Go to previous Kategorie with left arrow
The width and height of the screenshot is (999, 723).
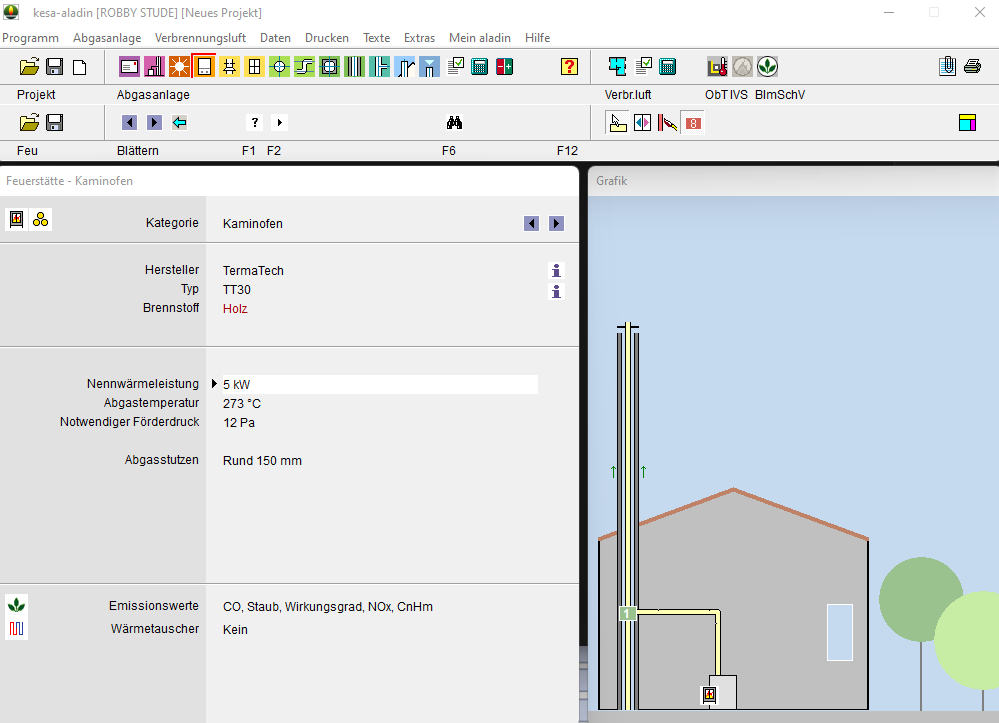tap(532, 224)
